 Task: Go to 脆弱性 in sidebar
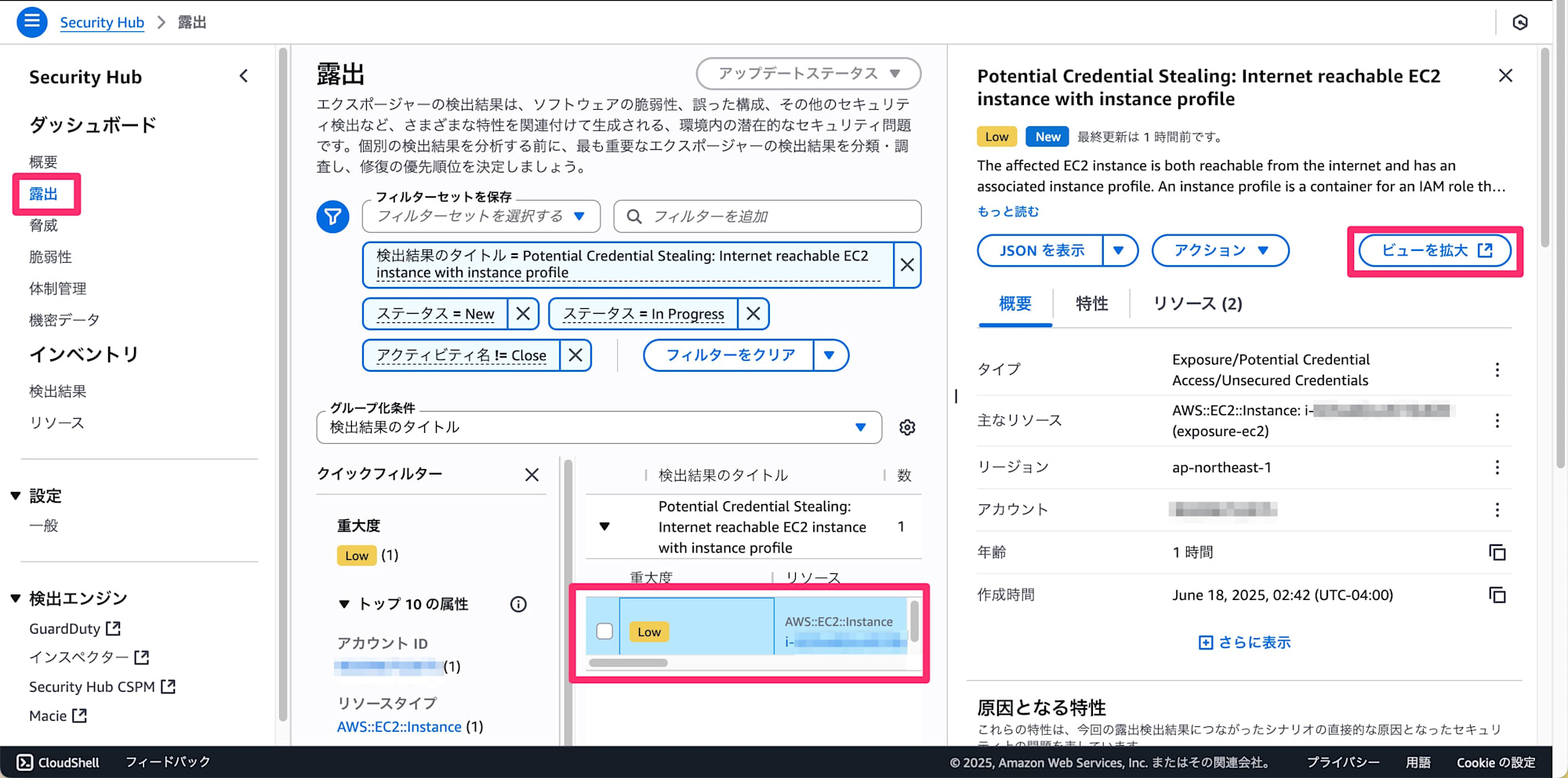(x=51, y=257)
